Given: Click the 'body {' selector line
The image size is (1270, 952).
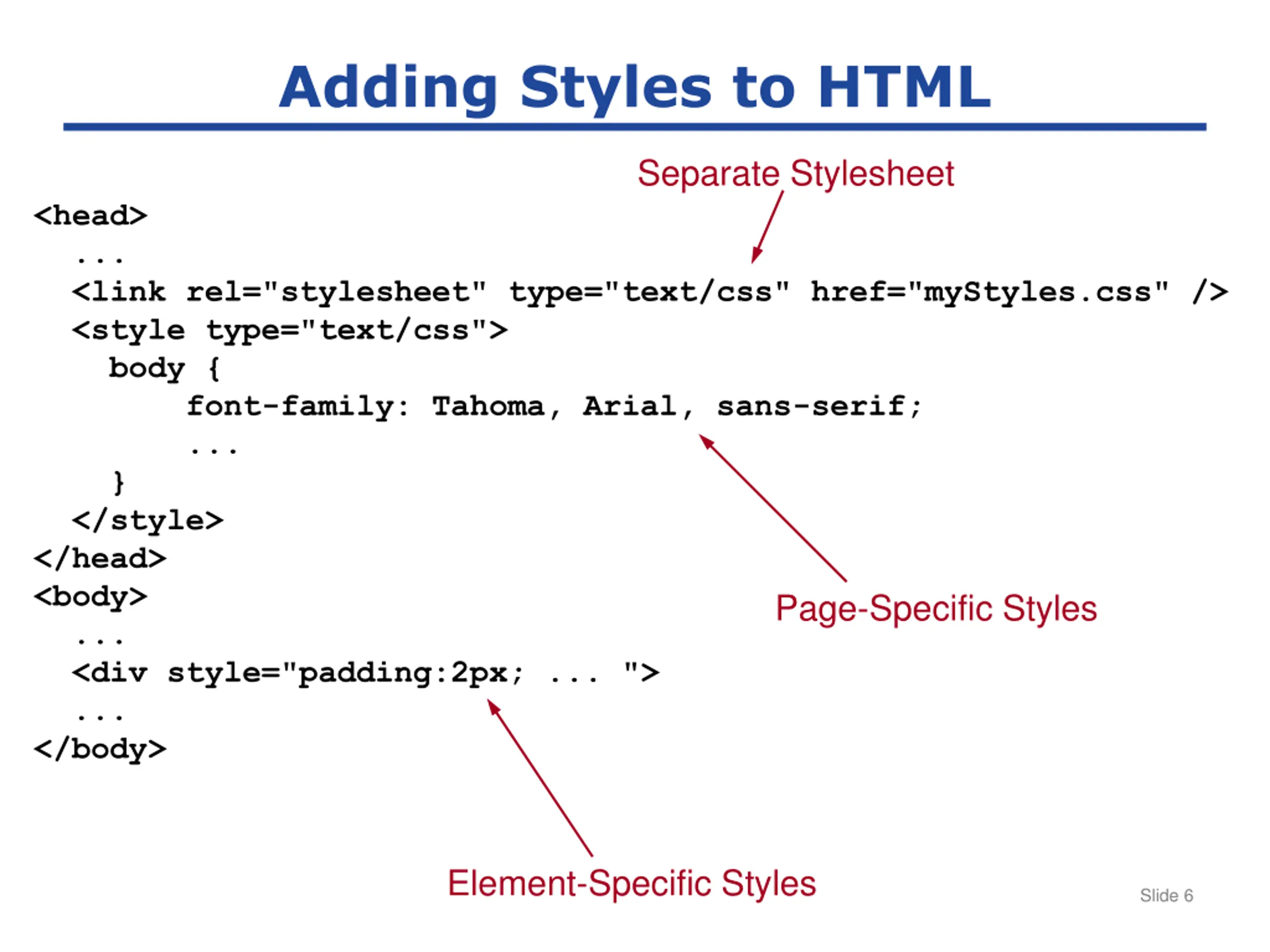Looking at the screenshot, I should [164, 368].
